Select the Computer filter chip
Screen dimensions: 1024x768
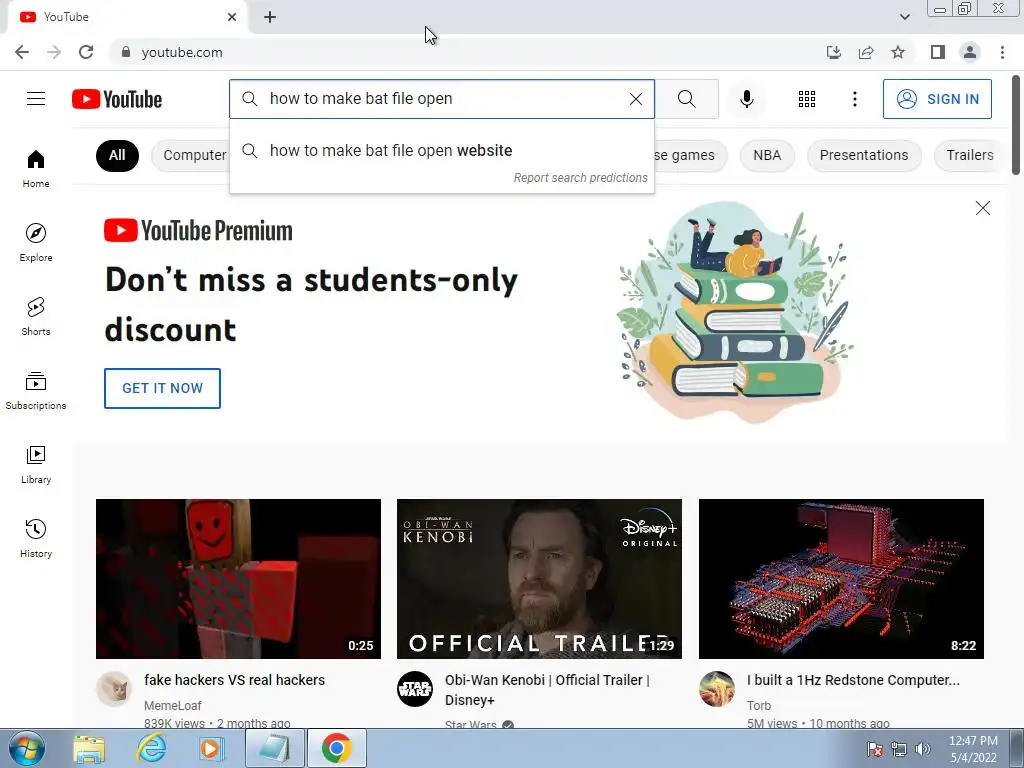tap(191, 155)
